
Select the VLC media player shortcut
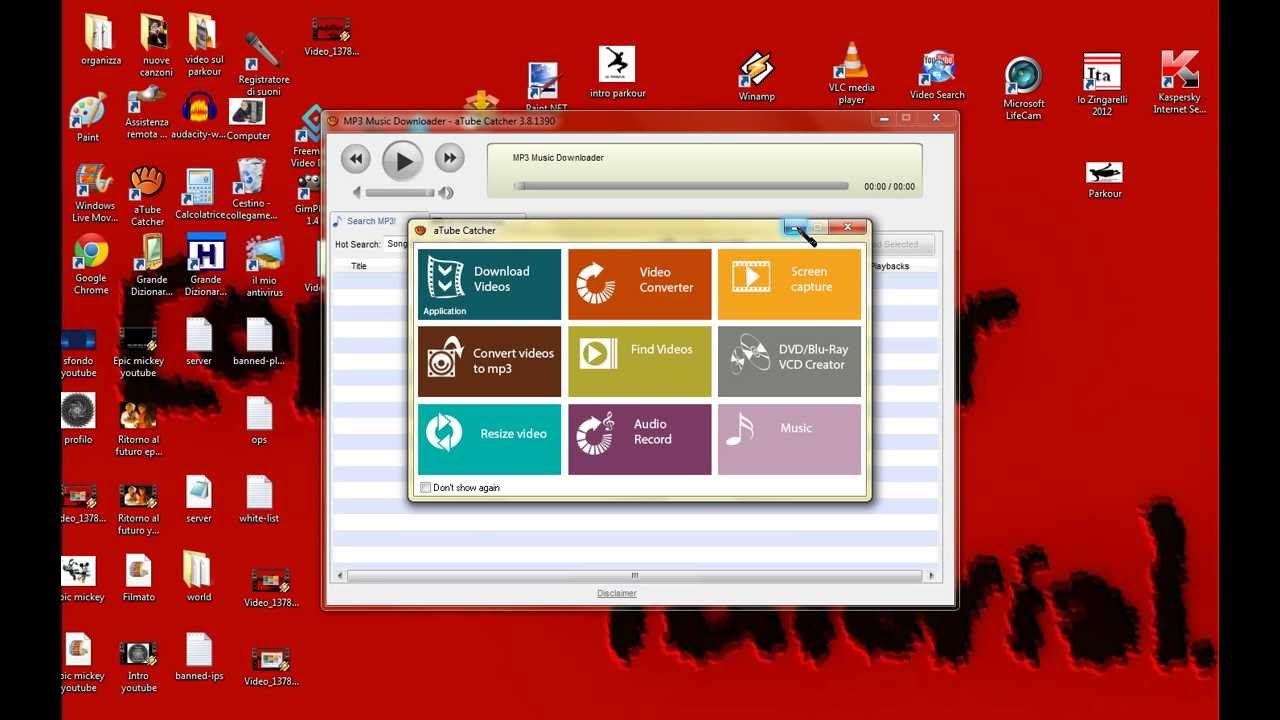pyautogui.click(x=851, y=73)
